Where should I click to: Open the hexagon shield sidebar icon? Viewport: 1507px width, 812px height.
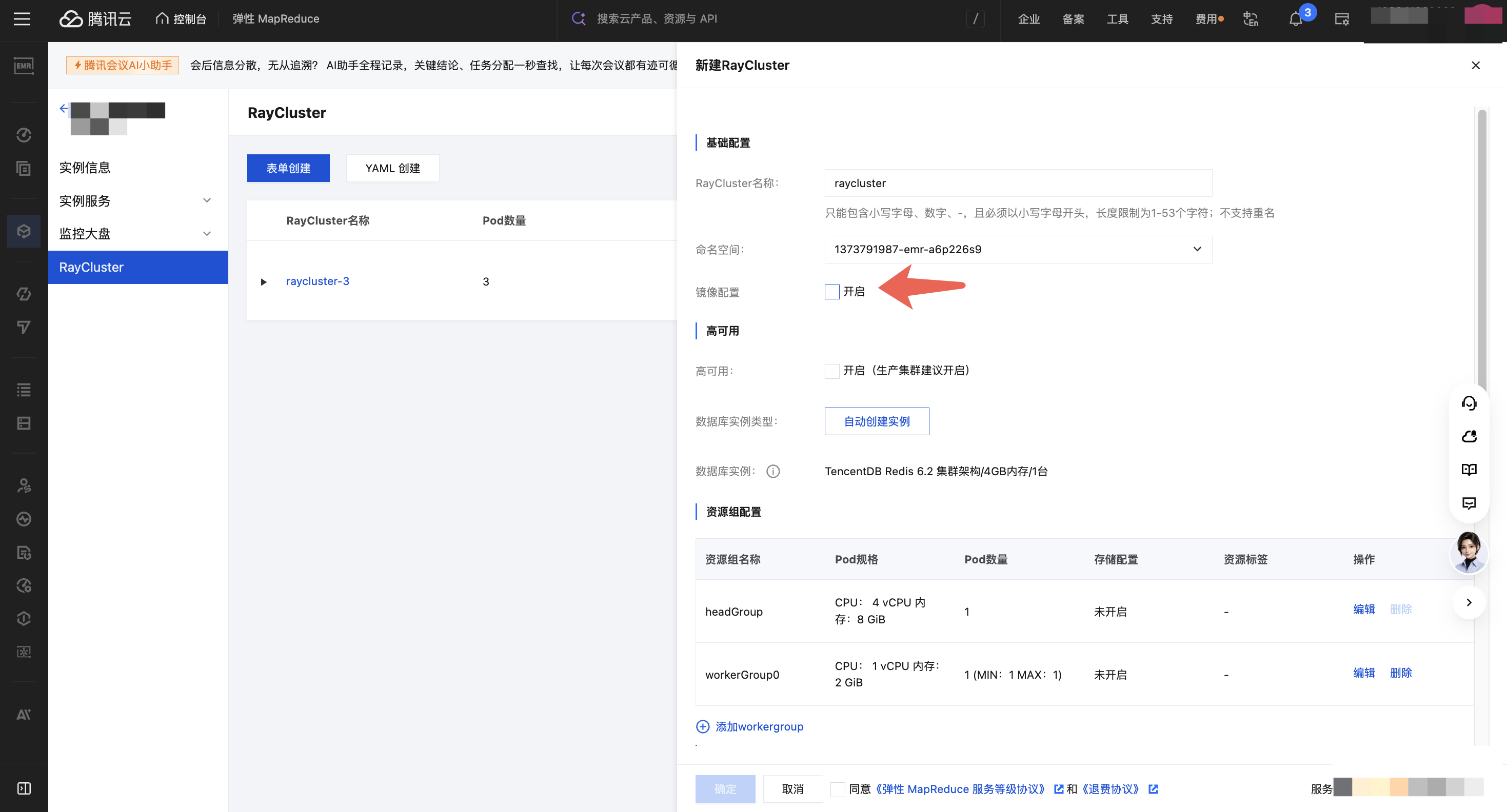(x=24, y=619)
